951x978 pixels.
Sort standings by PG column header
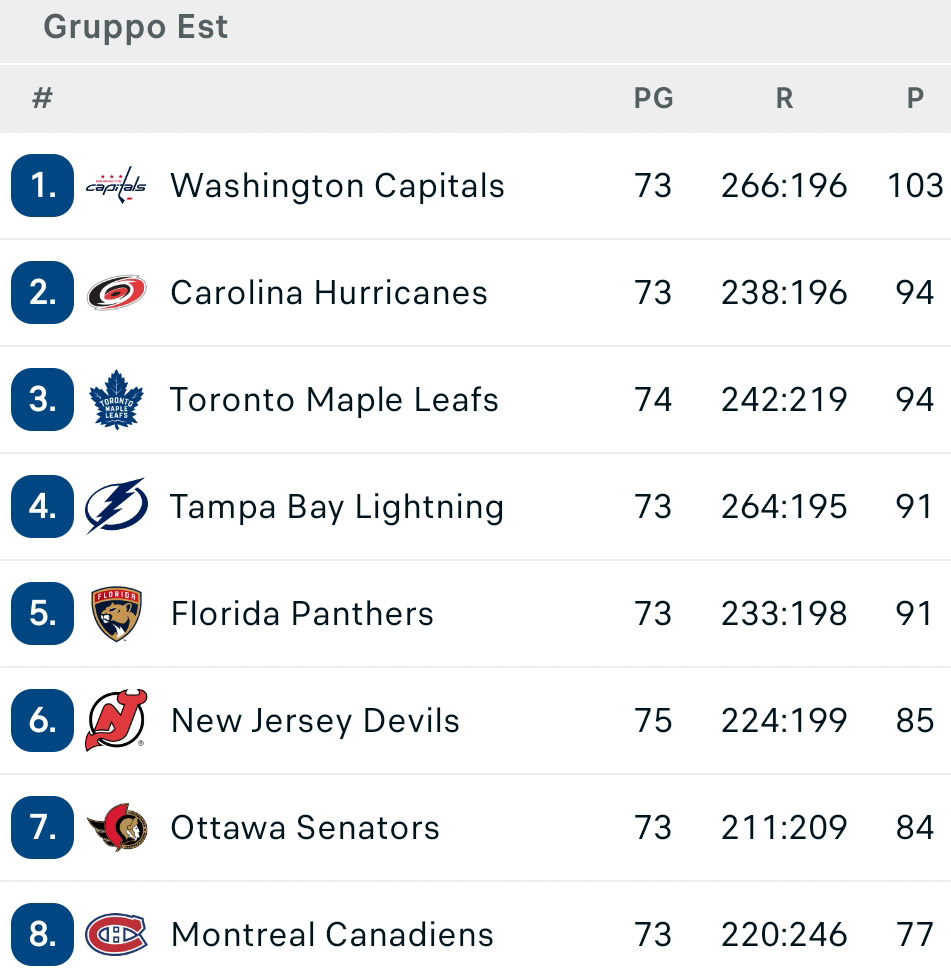654,98
